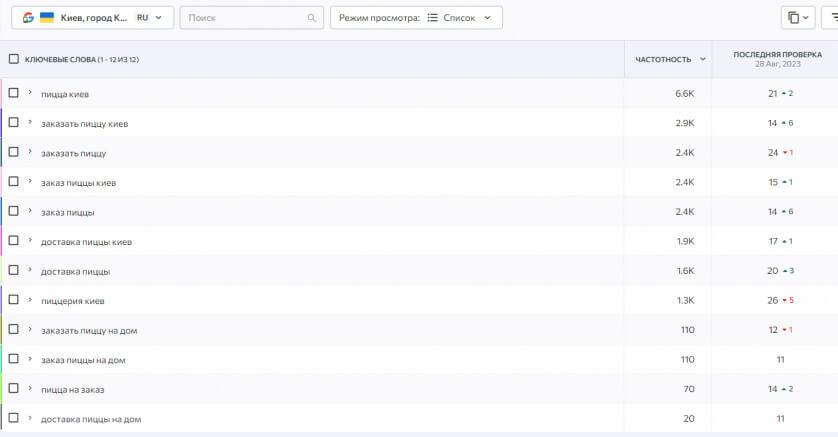Open the Режим просмотра view mode dropdown
The image size is (838, 437).
pos(416,18)
